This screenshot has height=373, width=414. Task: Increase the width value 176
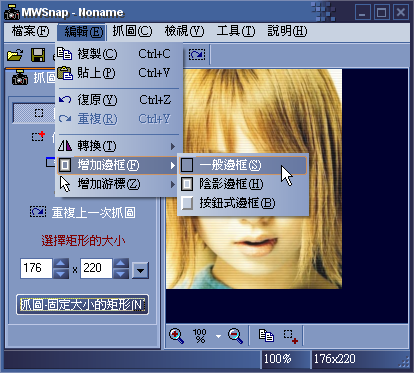pos(61,263)
